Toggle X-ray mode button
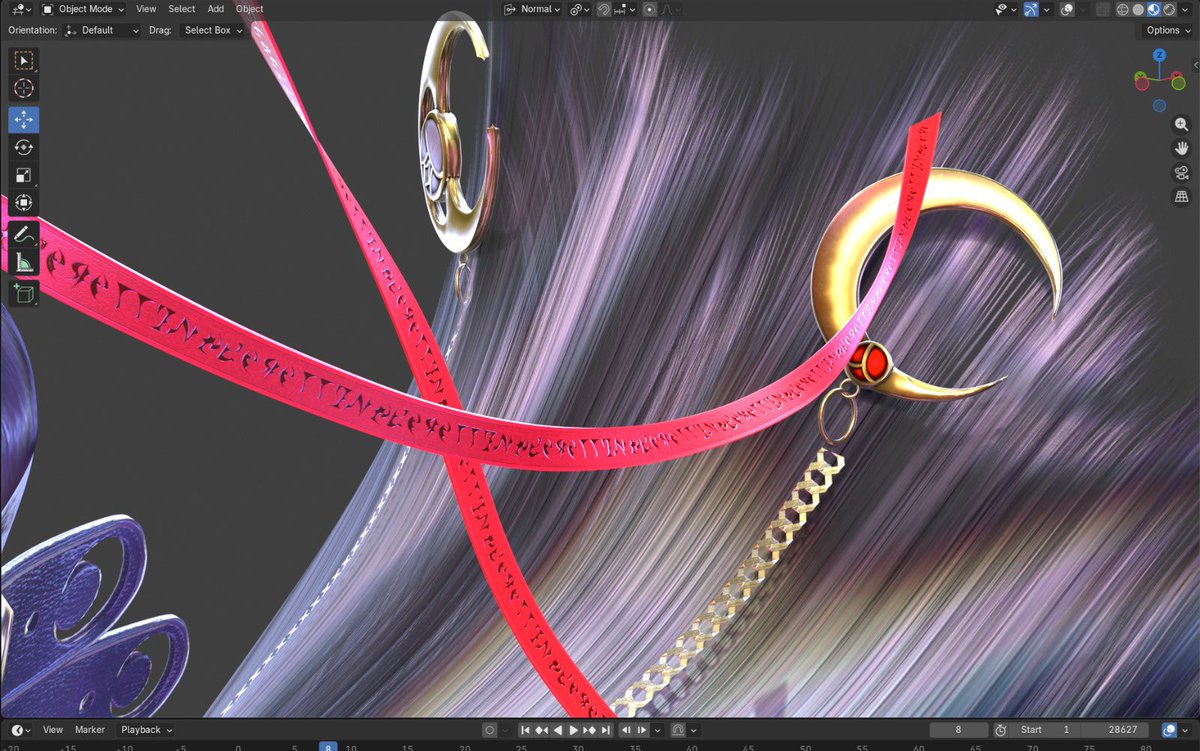 [1103, 9]
